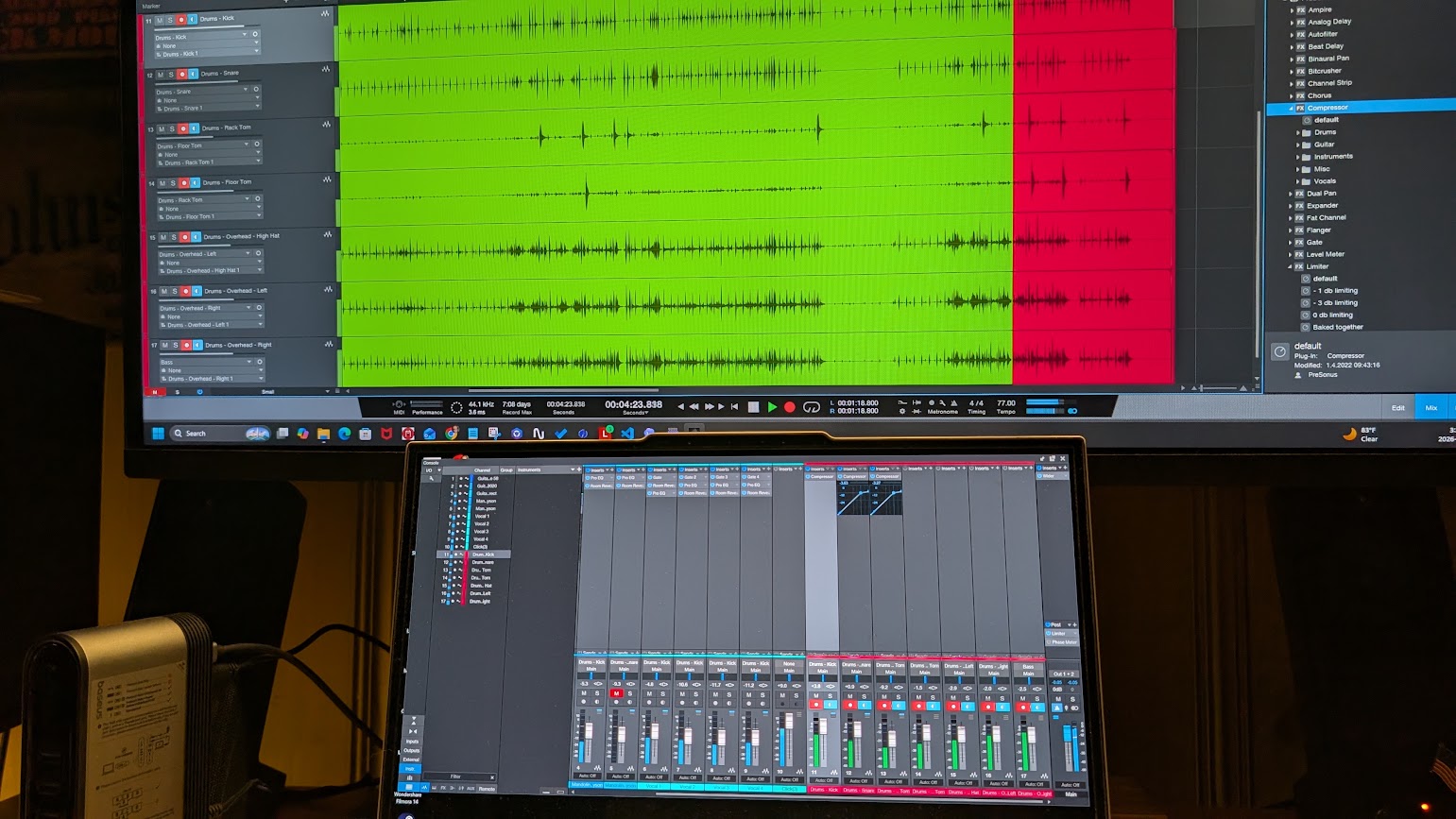
Task: Open the Phase Meter insert on Main channel
Action: [1062, 642]
